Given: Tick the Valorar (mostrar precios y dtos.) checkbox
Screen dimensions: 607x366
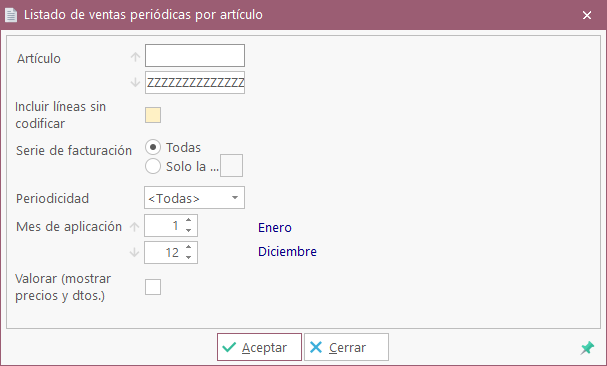Looking at the screenshot, I should coord(153,287).
